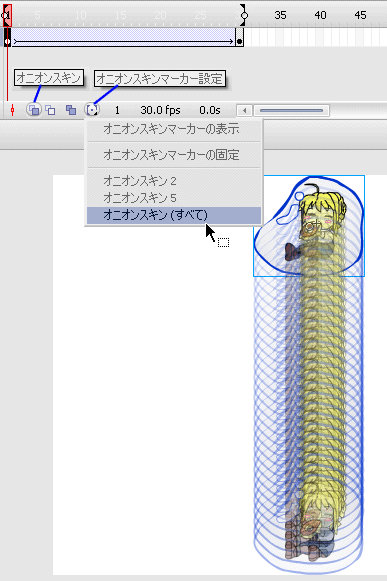This screenshot has width=387, height=581.
Task: Click the current frame number 1
Action: pos(117,110)
